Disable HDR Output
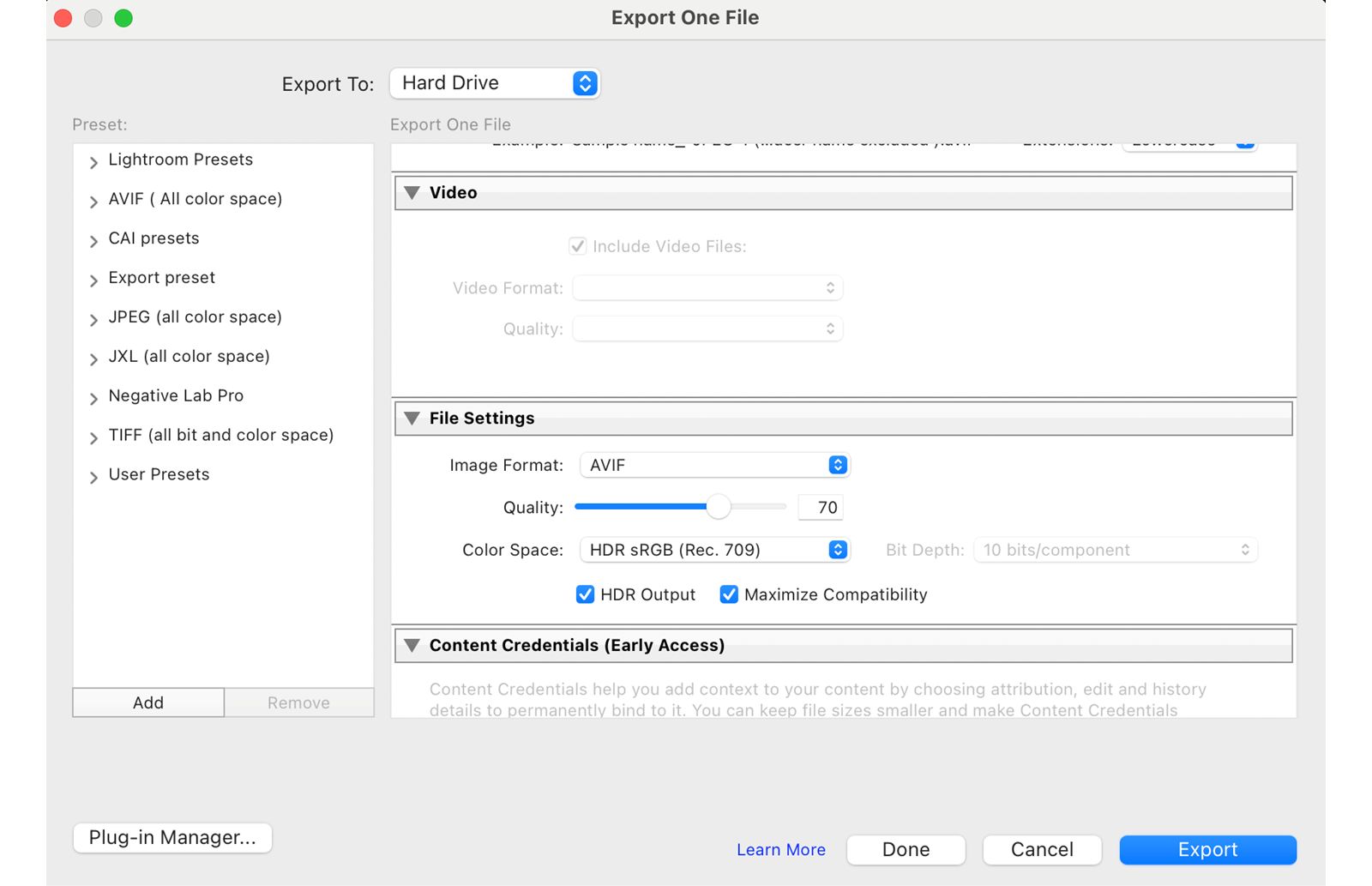 tap(586, 594)
